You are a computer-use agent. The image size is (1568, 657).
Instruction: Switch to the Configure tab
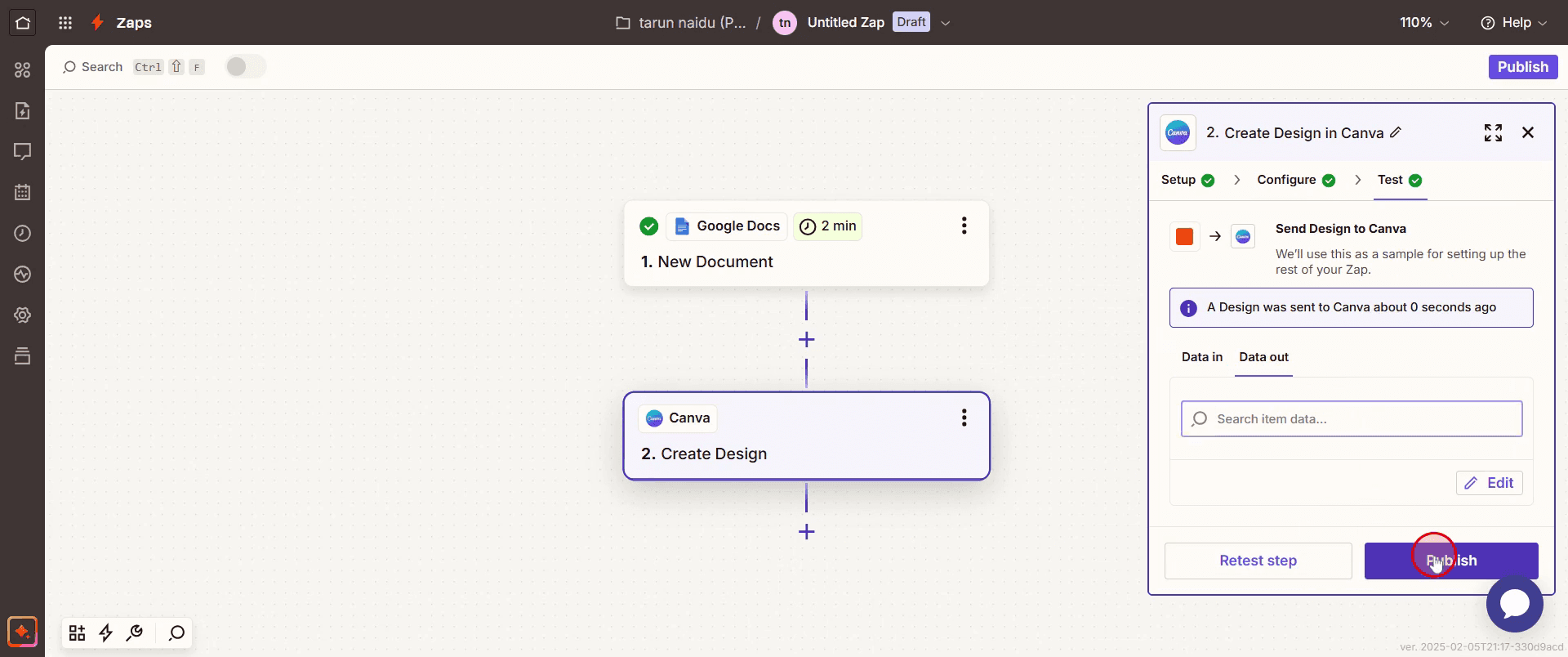coord(1296,180)
